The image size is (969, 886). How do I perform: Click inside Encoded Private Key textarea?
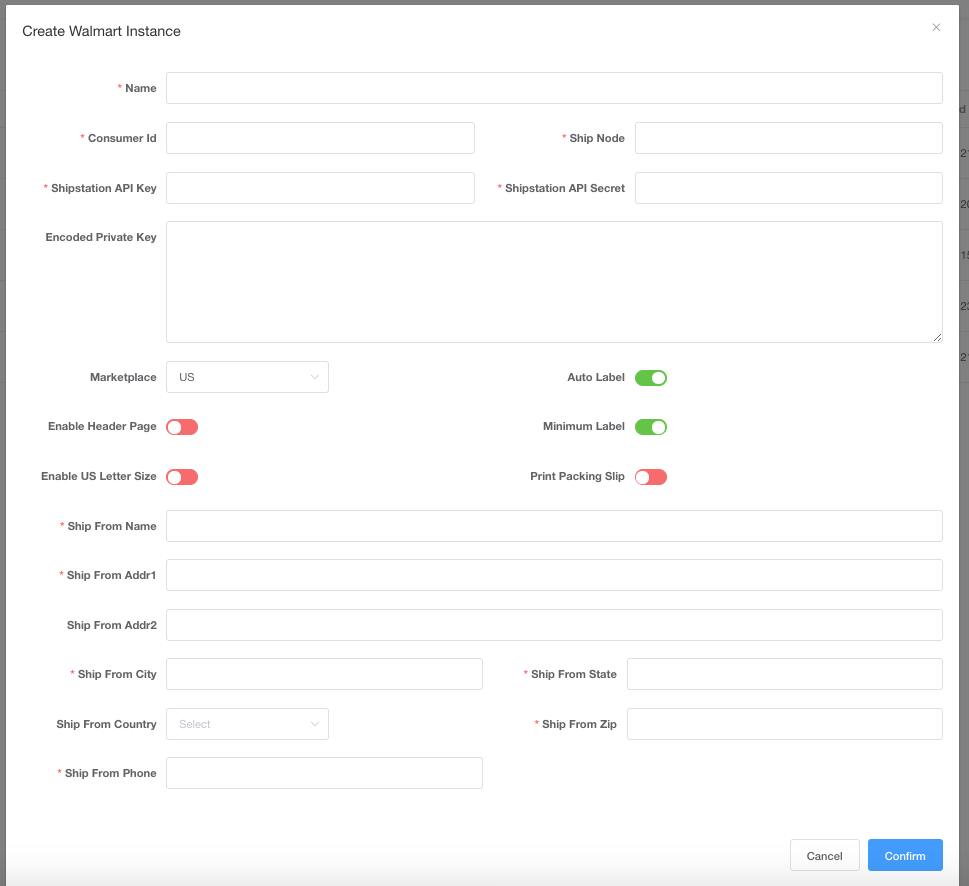point(554,282)
